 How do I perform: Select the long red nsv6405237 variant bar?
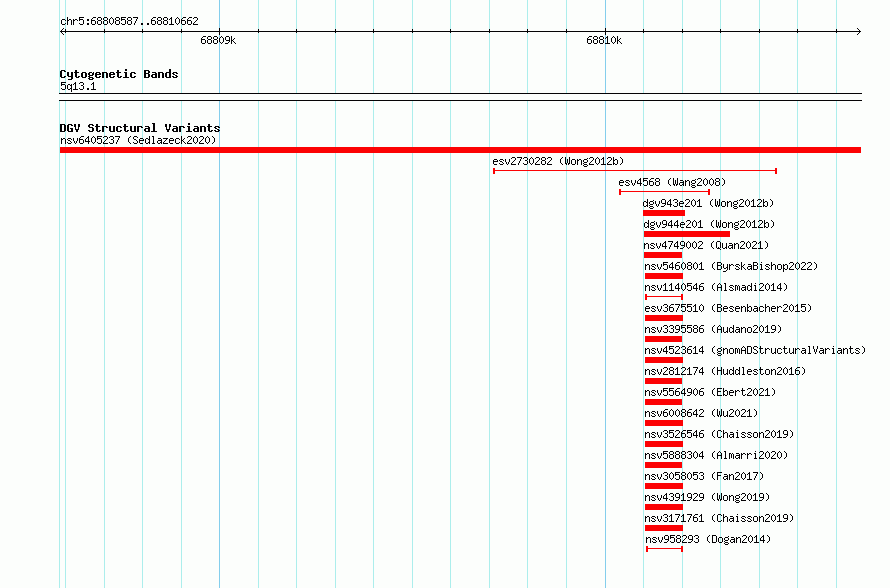pos(460,150)
